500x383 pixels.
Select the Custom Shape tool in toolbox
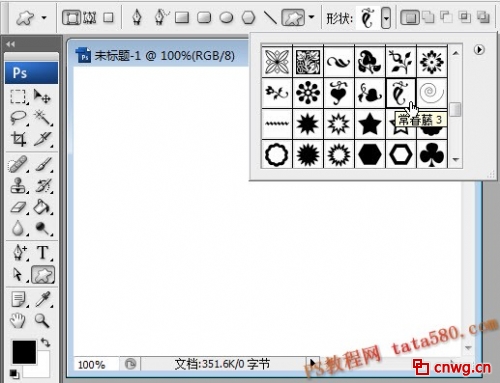pyautogui.click(x=43, y=275)
